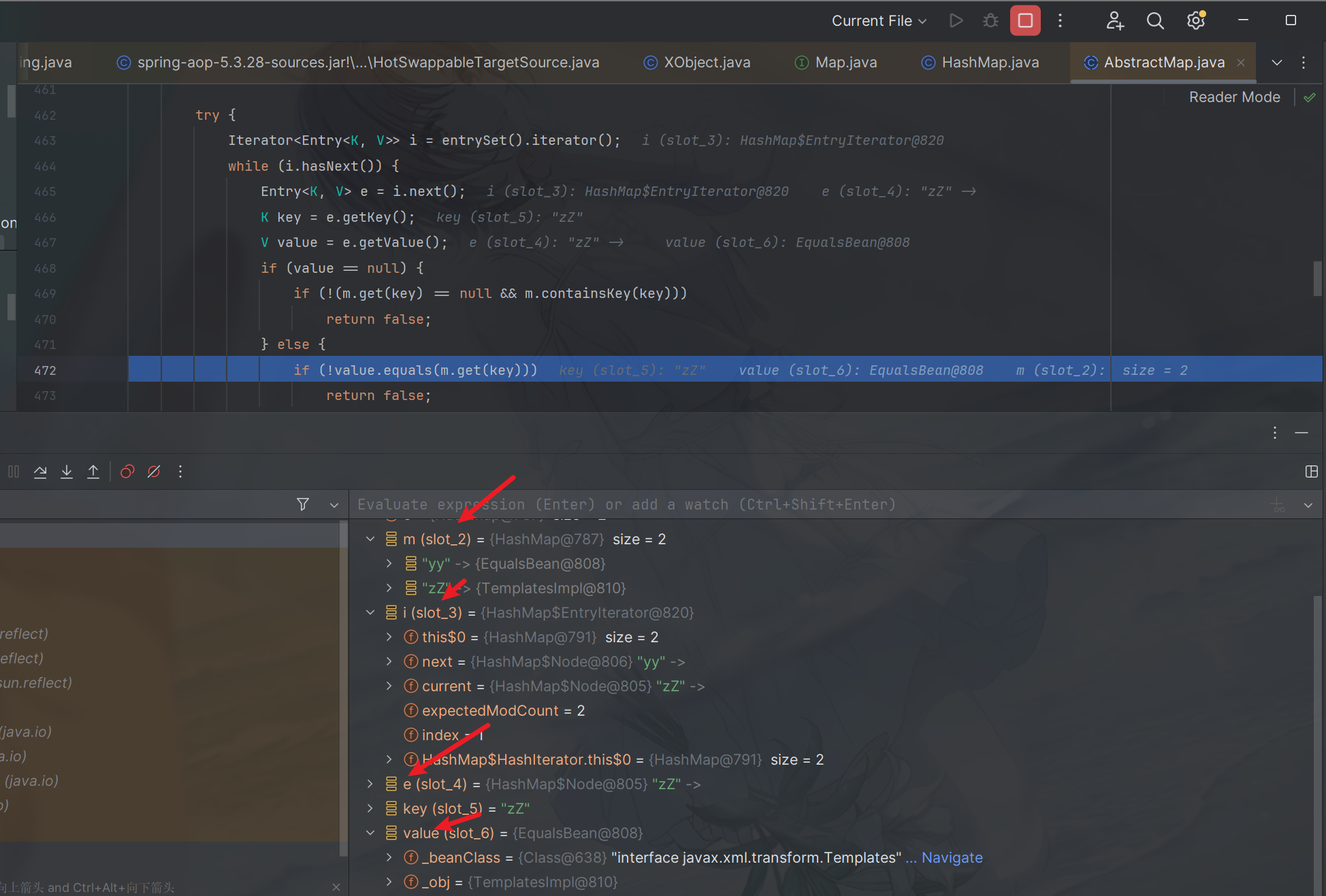1326x896 pixels.
Task: Expand HashMap$HashIterator.this$0 field
Action: pos(389,759)
